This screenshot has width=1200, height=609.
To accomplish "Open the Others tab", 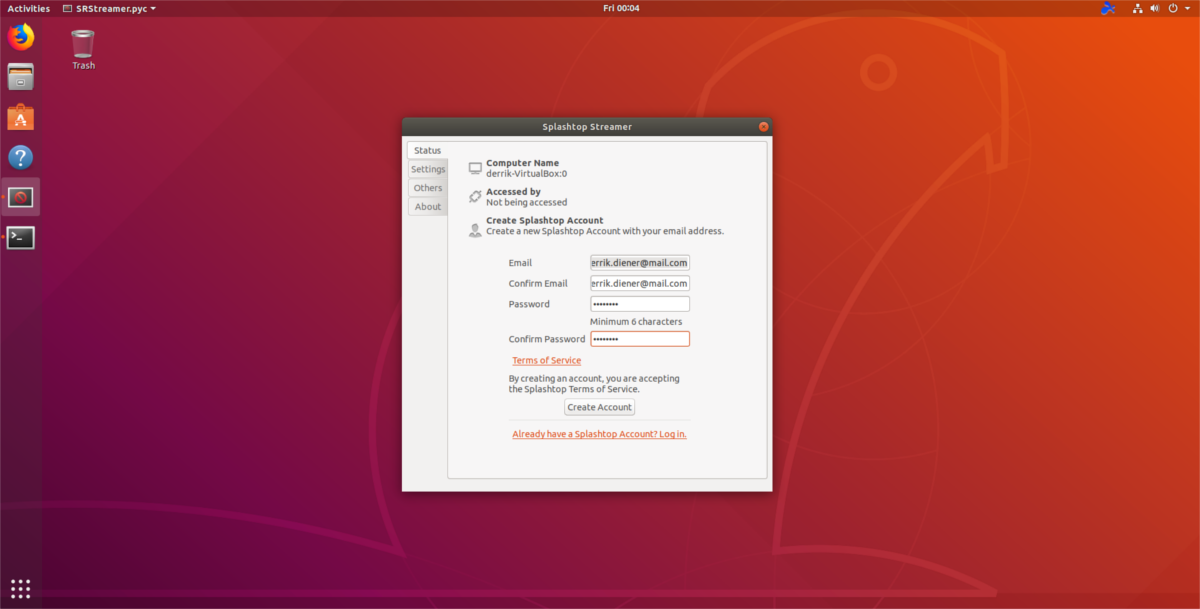I will (x=428, y=188).
